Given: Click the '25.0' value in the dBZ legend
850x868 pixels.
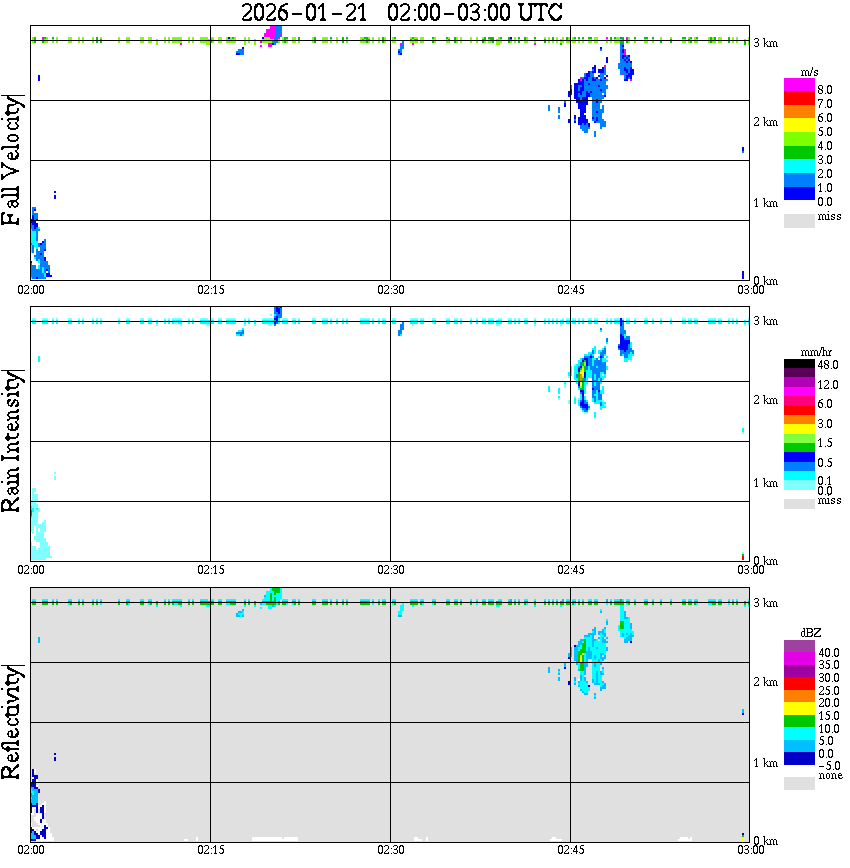Looking at the screenshot, I should (829, 691).
